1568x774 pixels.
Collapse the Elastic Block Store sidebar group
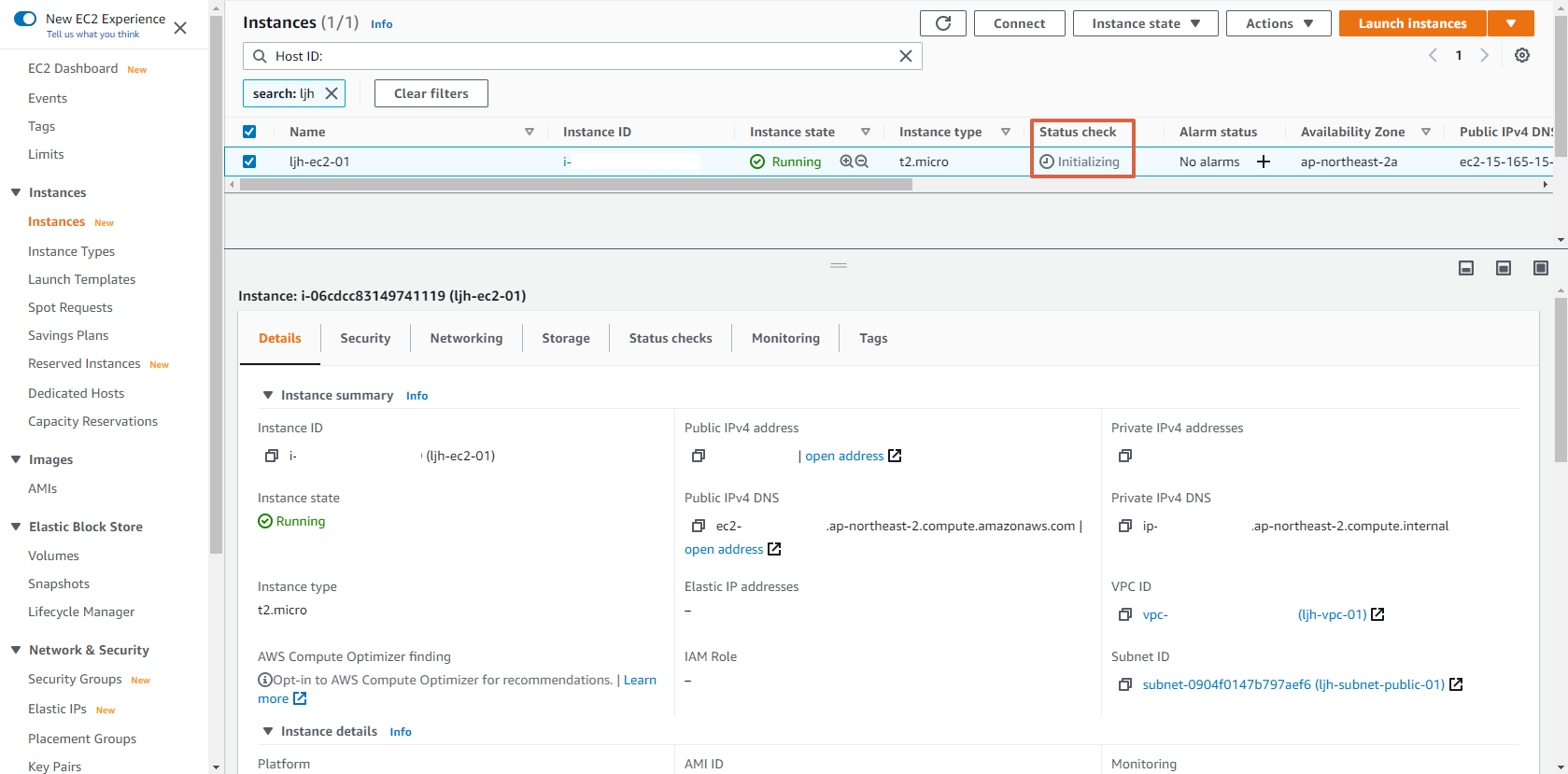click(x=16, y=527)
